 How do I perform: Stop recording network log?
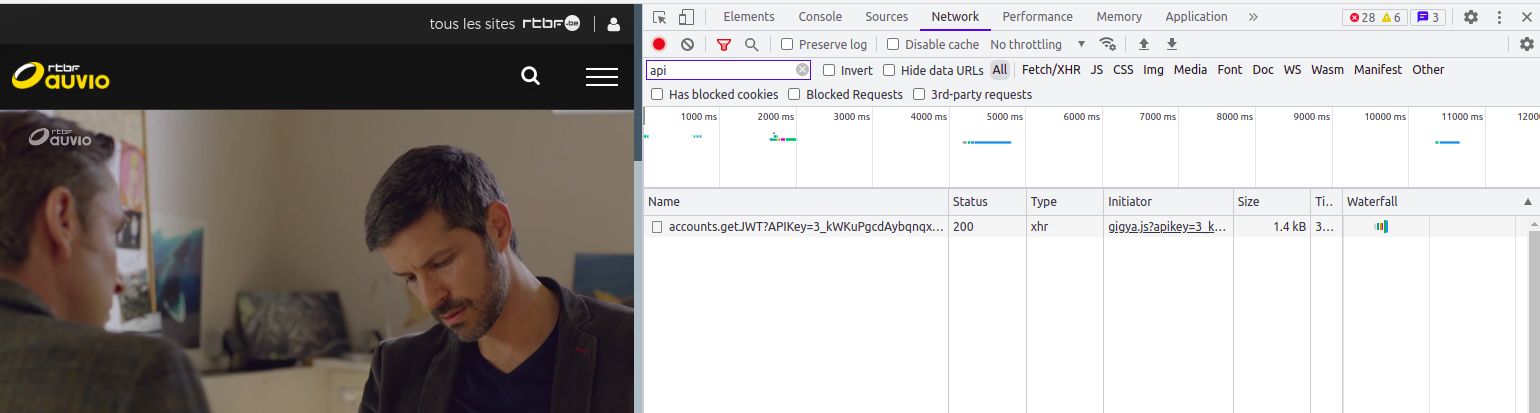click(659, 44)
